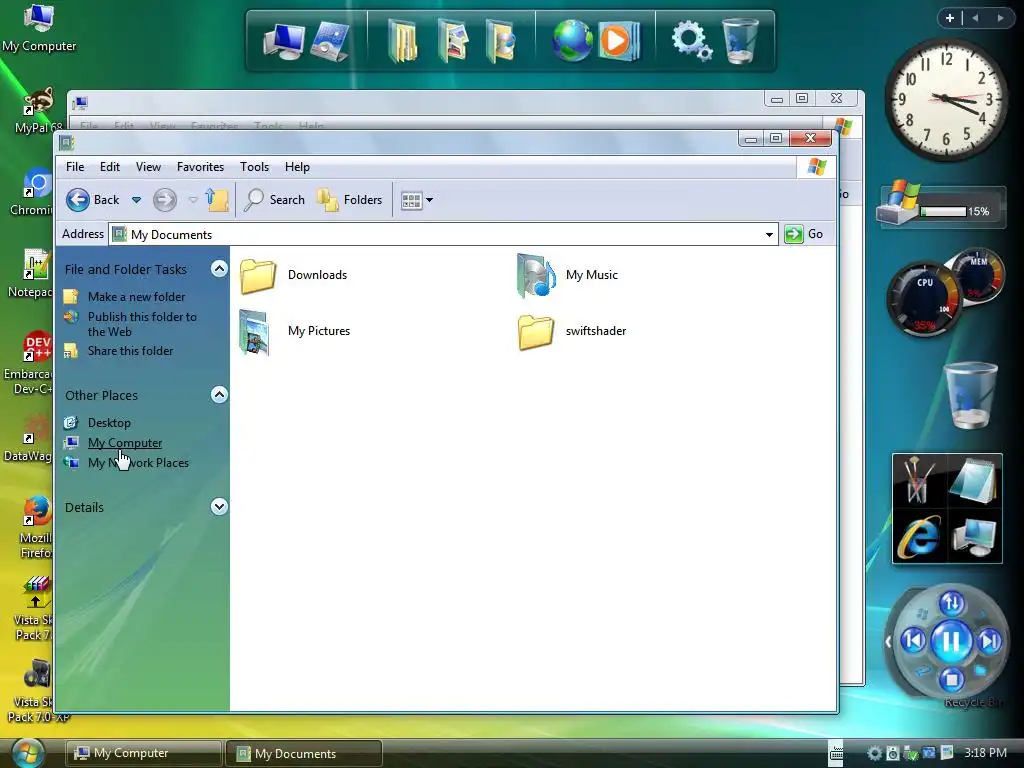Click the CPU meter gadget
Image resolution: width=1024 pixels, height=768 pixels.
point(924,298)
